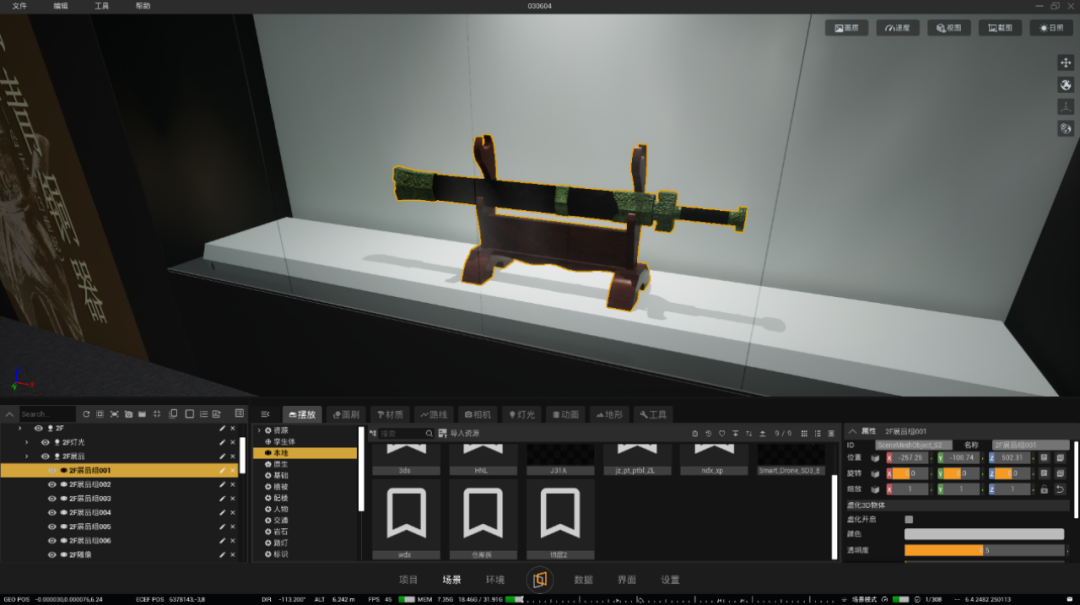Viewport: 1080px width, 605px height.
Task: Click the favorites heart icon in asset toolbar
Action: pos(722,433)
